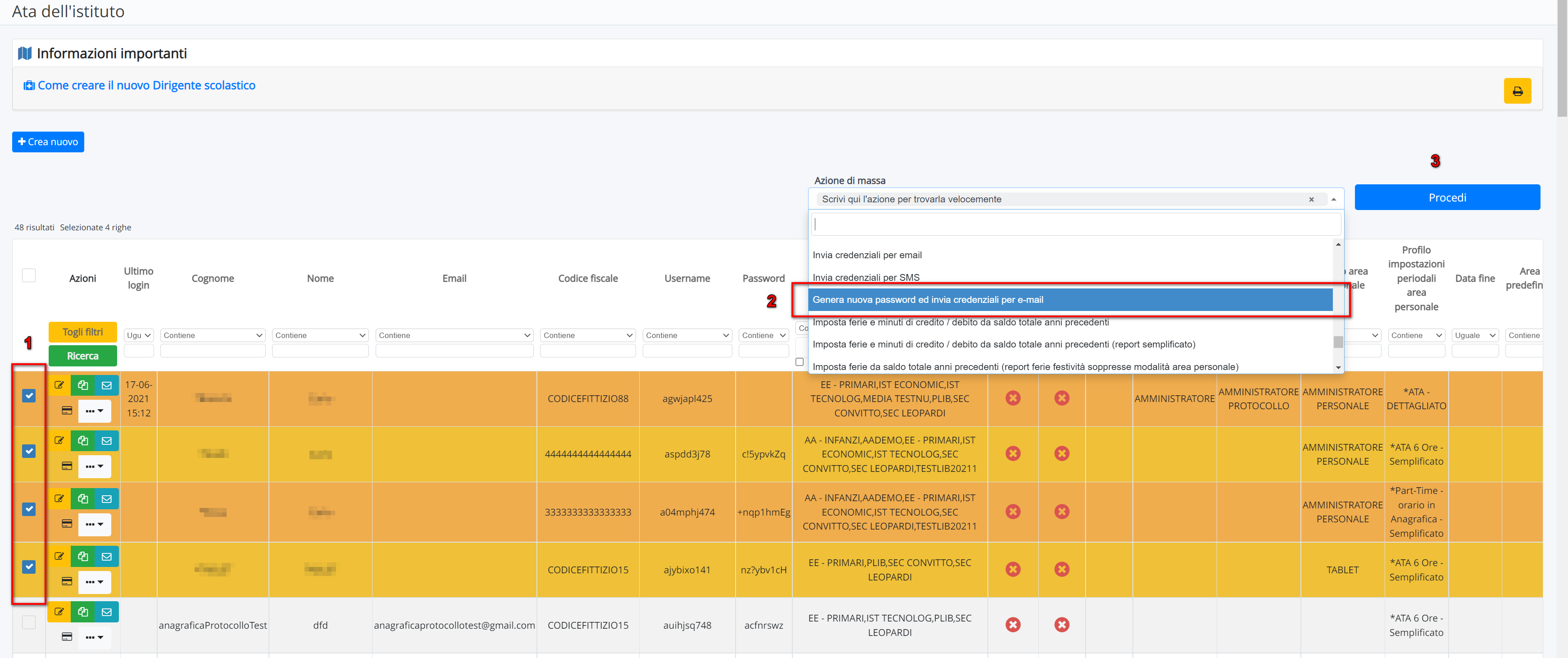Open Email filter operator dropdown

[454, 336]
